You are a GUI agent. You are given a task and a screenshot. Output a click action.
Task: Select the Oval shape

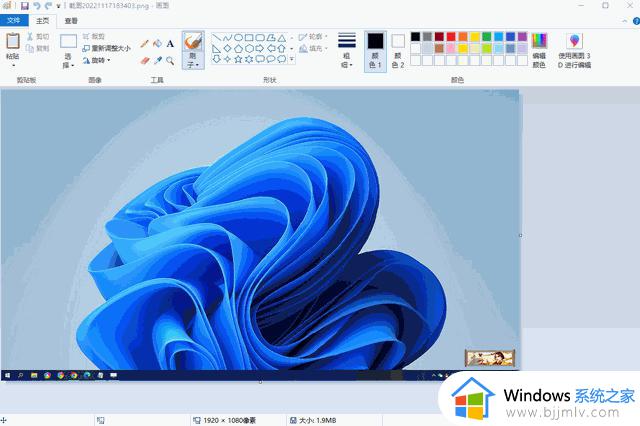tap(238, 38)
